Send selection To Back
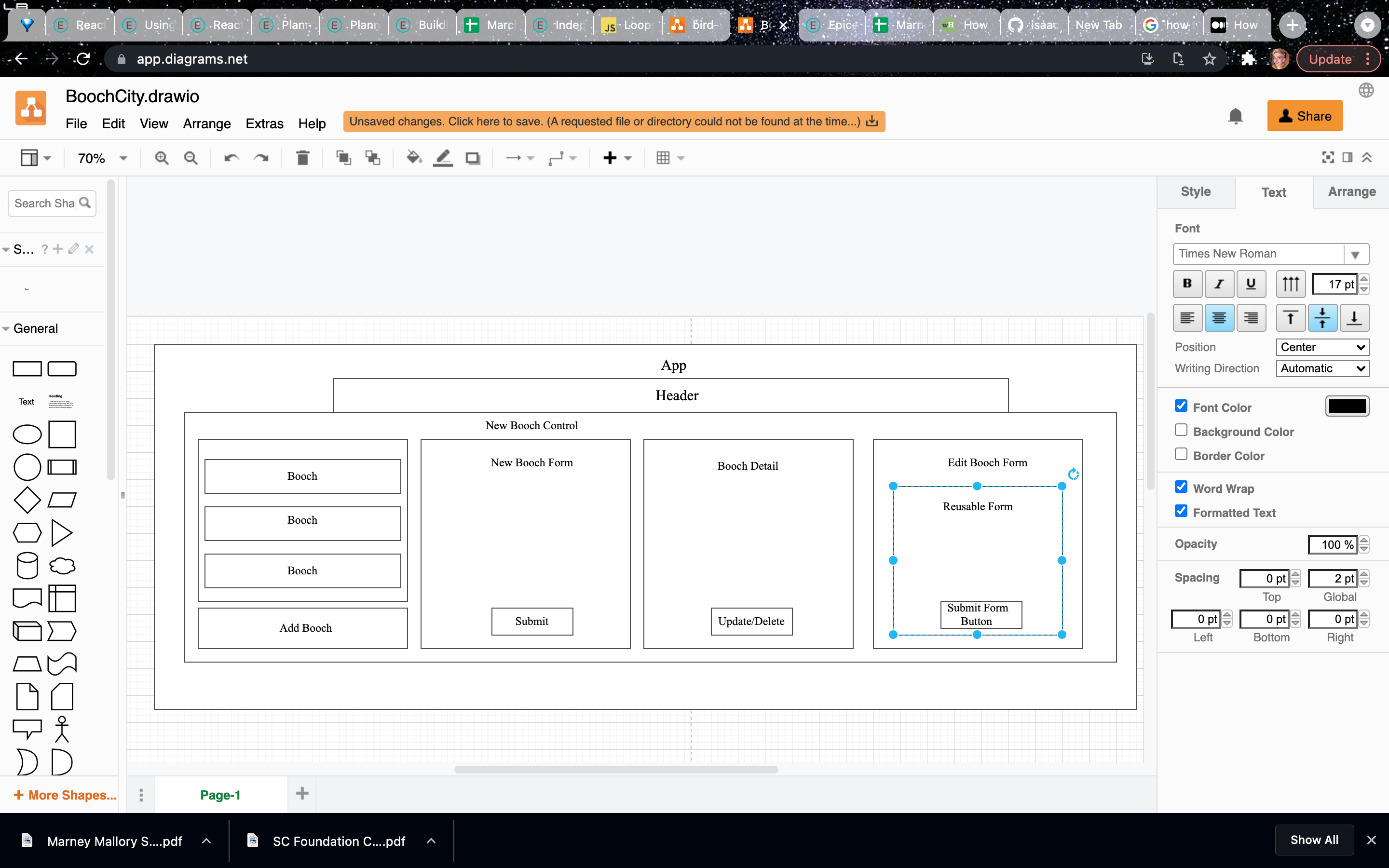 pyautogui.click(x=373, y=158)
